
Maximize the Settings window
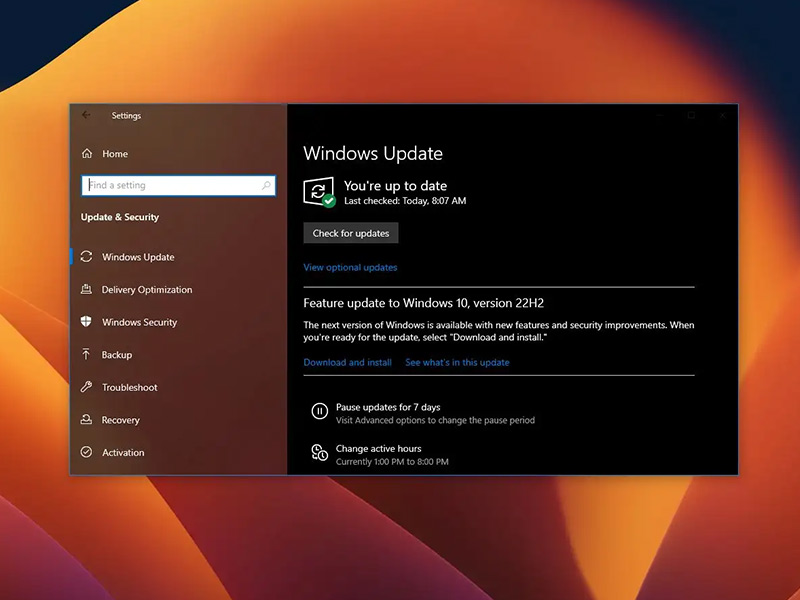[x=691, y=115]
